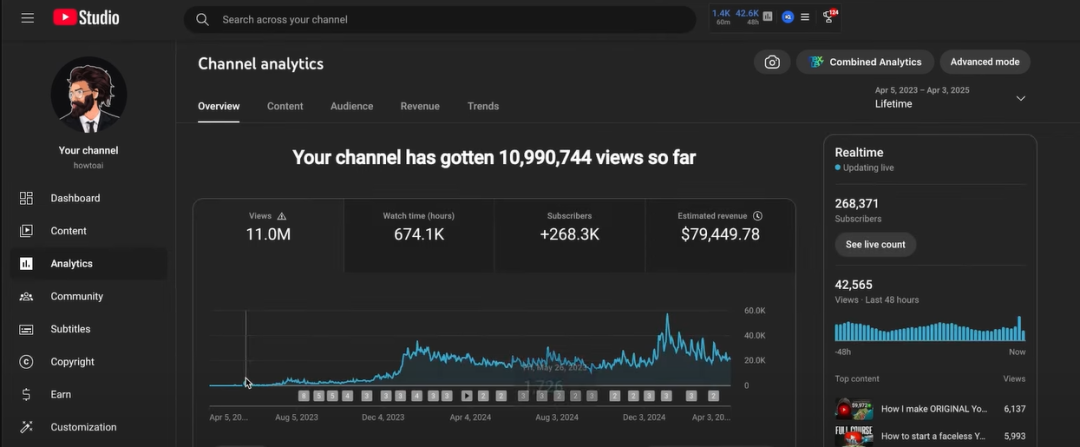Image resolution: width=1080 pixels, height=447 pixels.
Task: Click the camera screenshot icon
Action: pos(772,62)
